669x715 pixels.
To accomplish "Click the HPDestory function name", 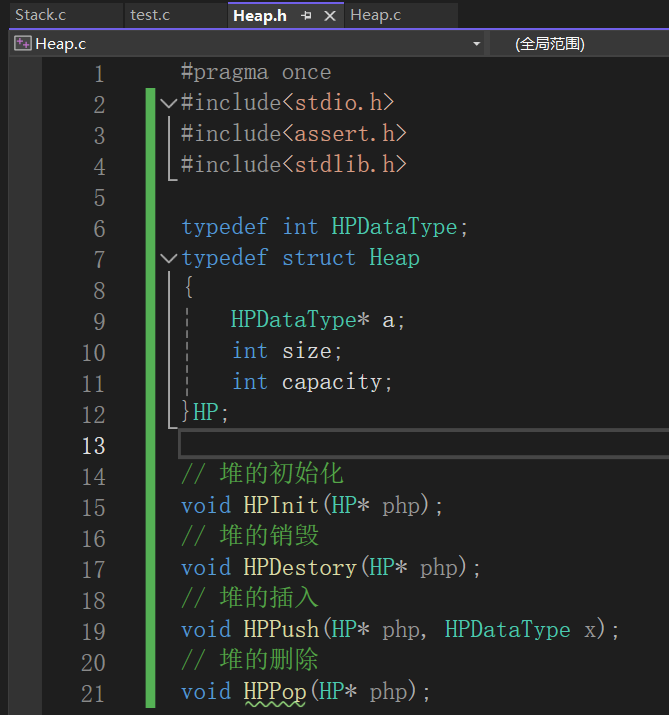I will (x=300, y=567).
